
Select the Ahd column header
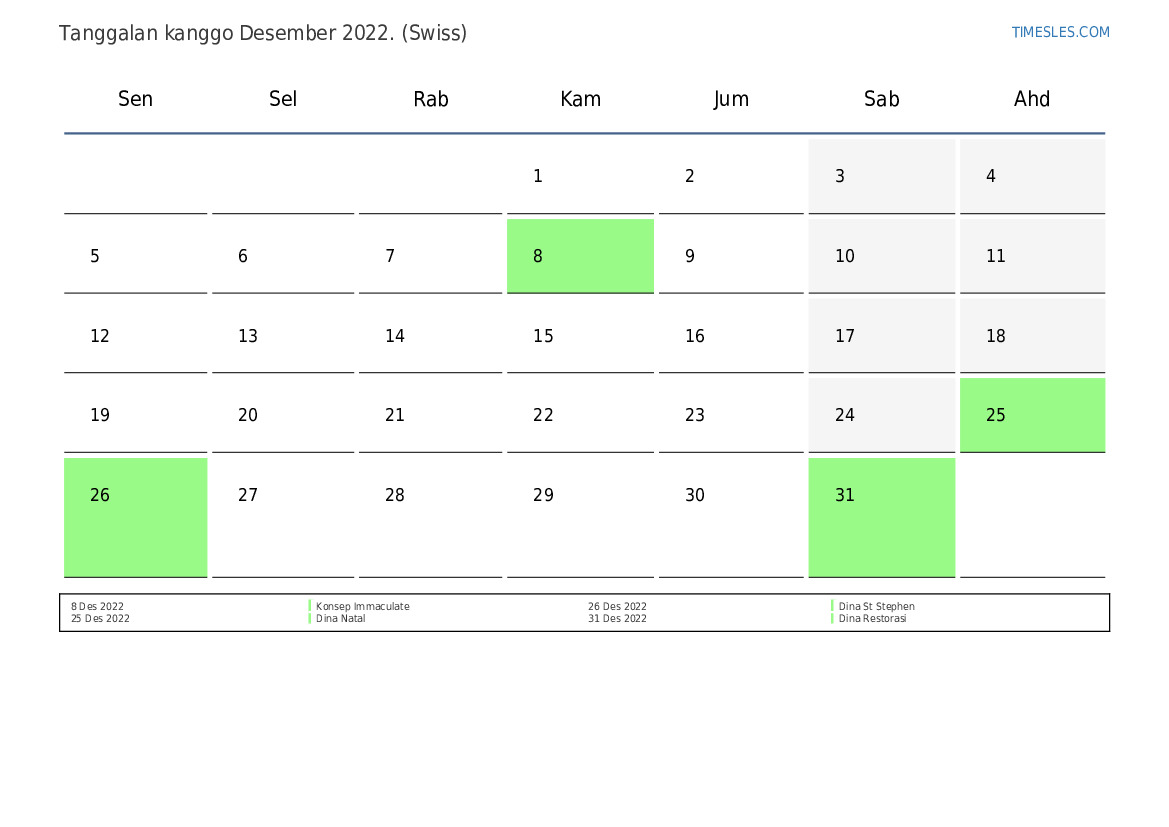click(1032, 99)
